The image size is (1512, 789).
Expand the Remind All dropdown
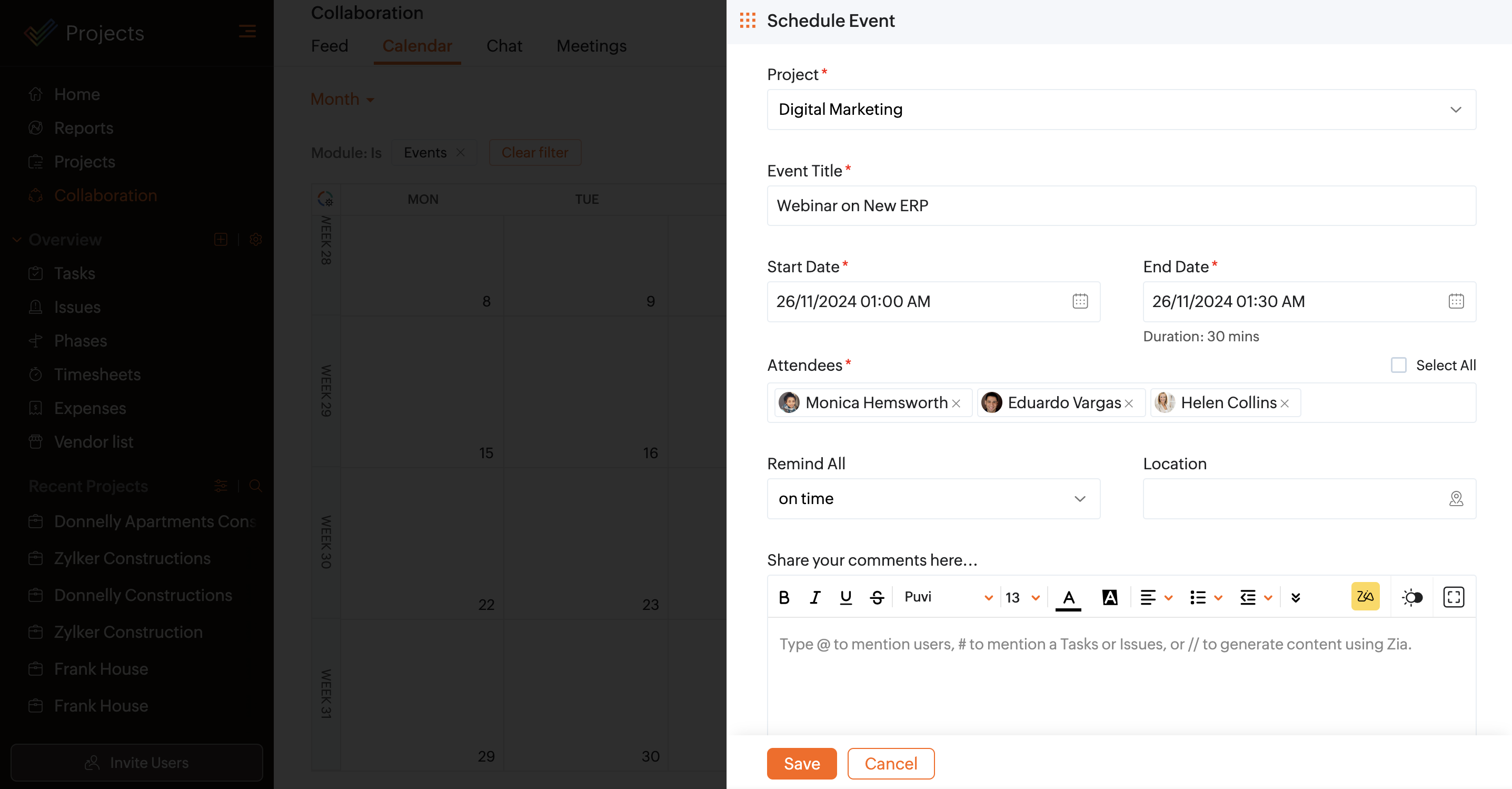933,498
